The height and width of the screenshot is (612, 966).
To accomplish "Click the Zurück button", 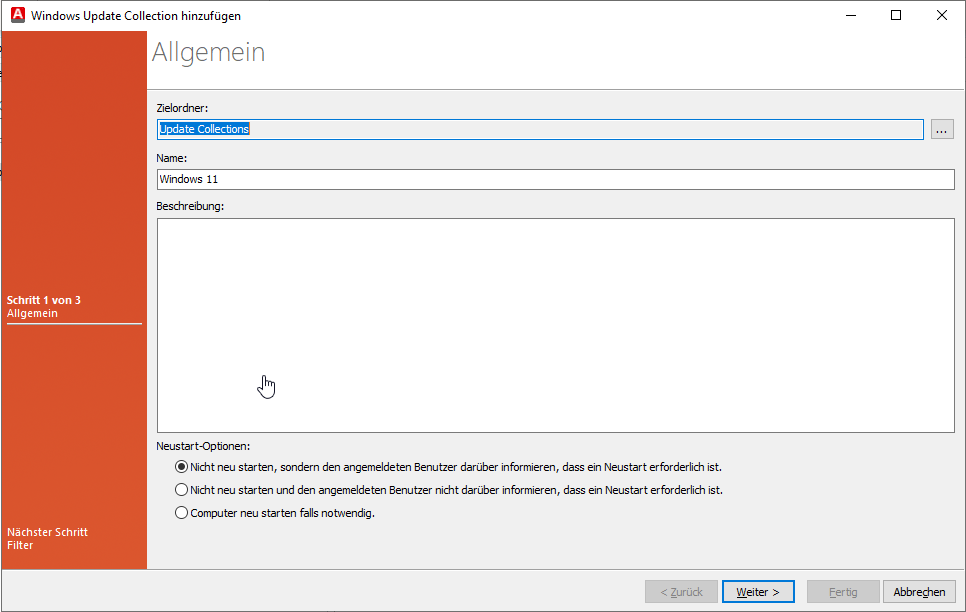I will pyautogui.click(x=681, y=591).
